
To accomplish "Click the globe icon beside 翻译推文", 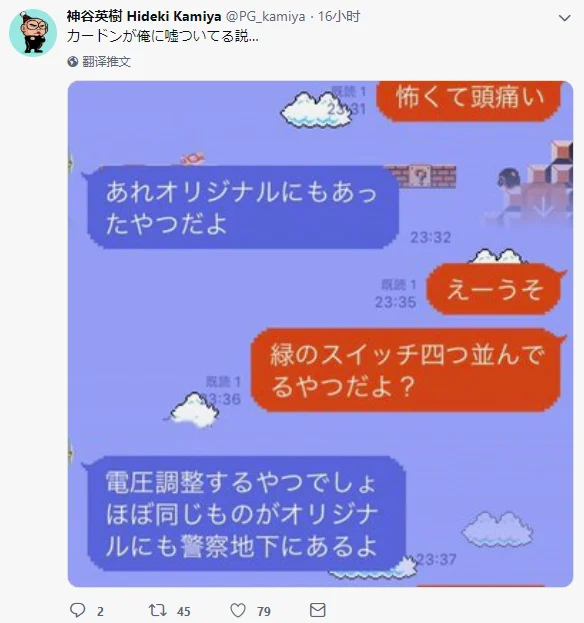I will pos(72,62).
